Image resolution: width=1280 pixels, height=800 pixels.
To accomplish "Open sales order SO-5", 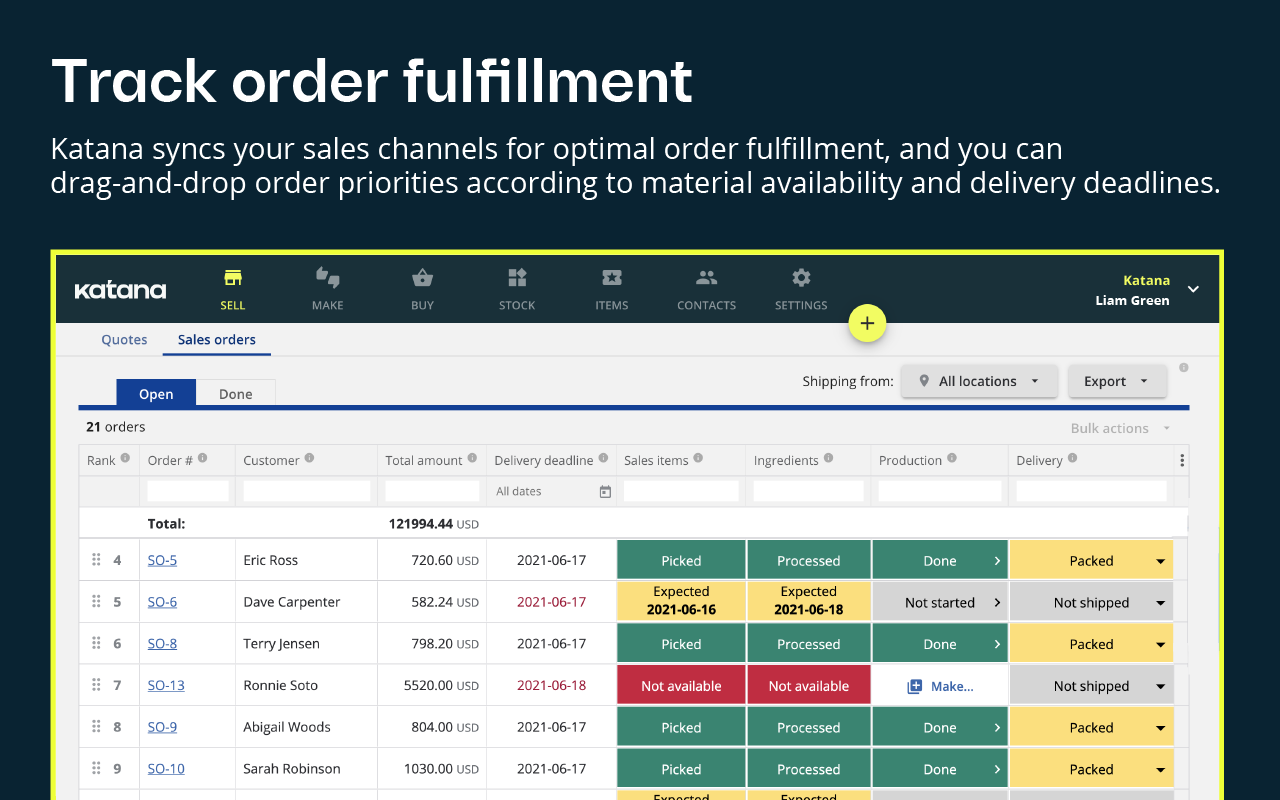I will click(162, 560).
